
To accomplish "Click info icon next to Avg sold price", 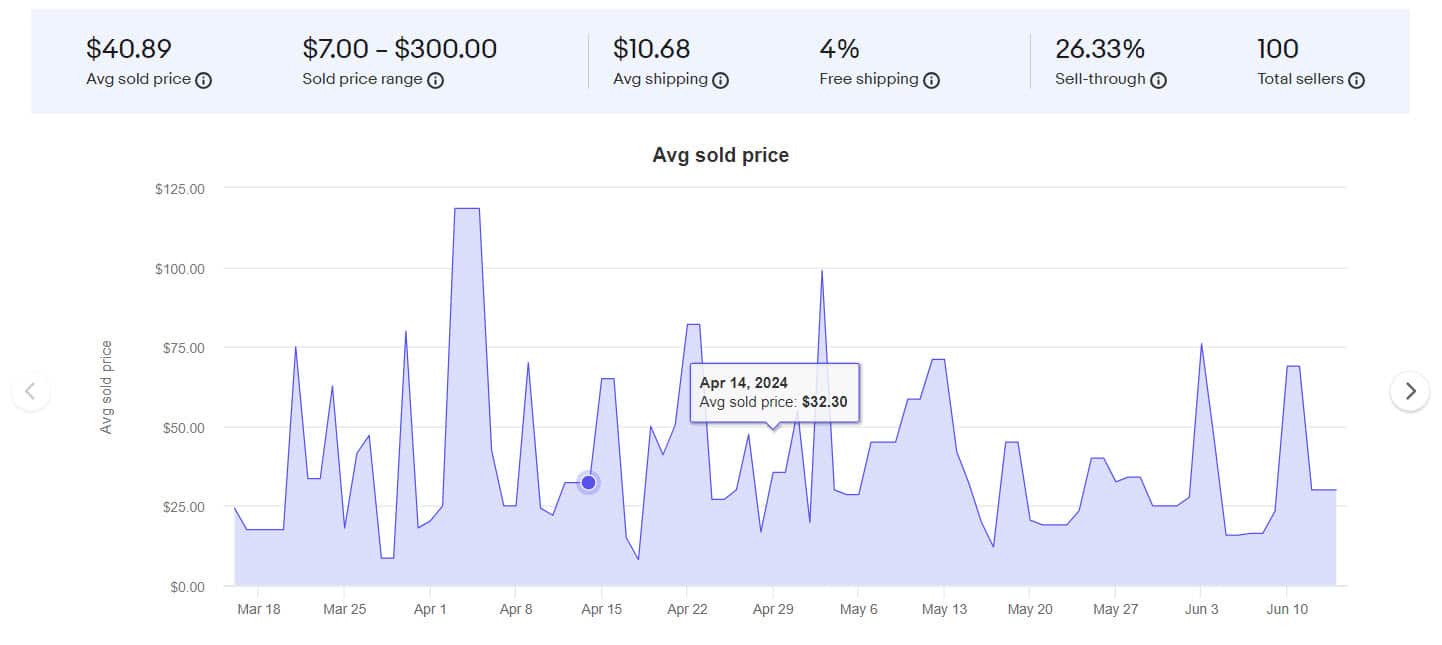I will pyautogui.click(x=204, y=80).
